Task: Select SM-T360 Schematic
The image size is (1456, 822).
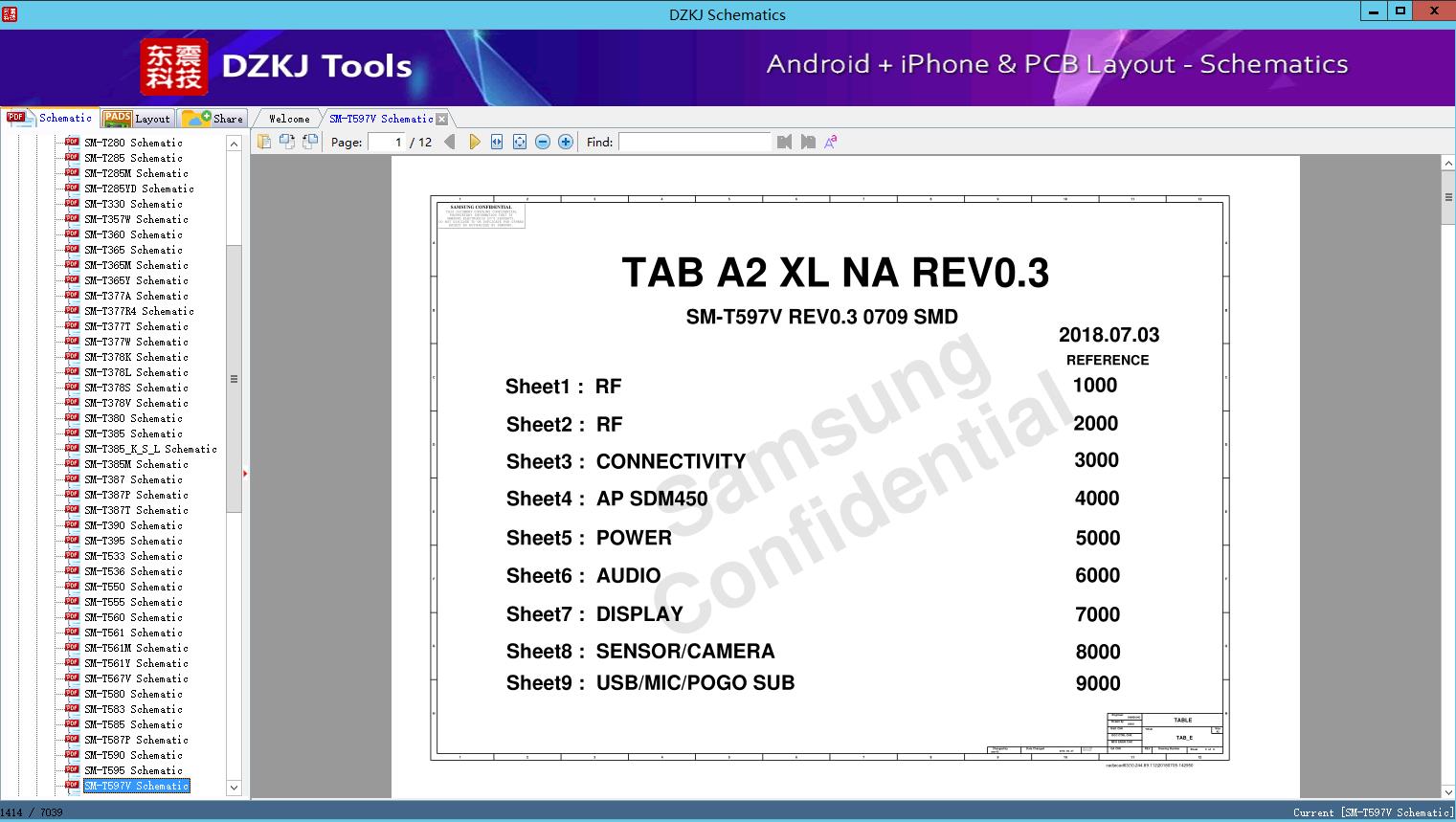Action: coord(133,234)
